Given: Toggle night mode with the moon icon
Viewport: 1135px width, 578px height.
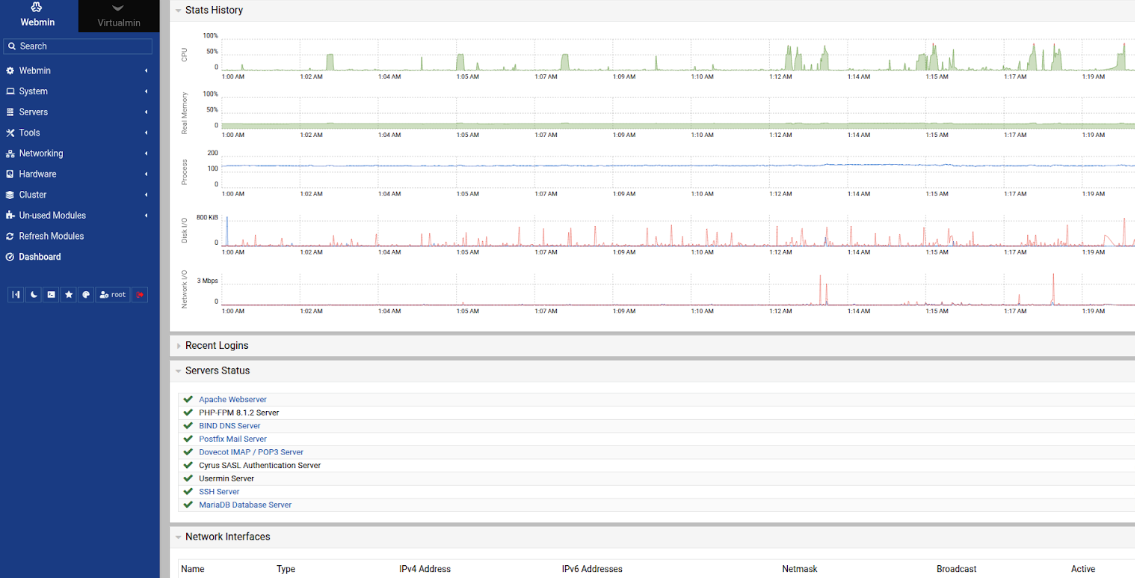Looking at the screenshot, I should (33, 294).
